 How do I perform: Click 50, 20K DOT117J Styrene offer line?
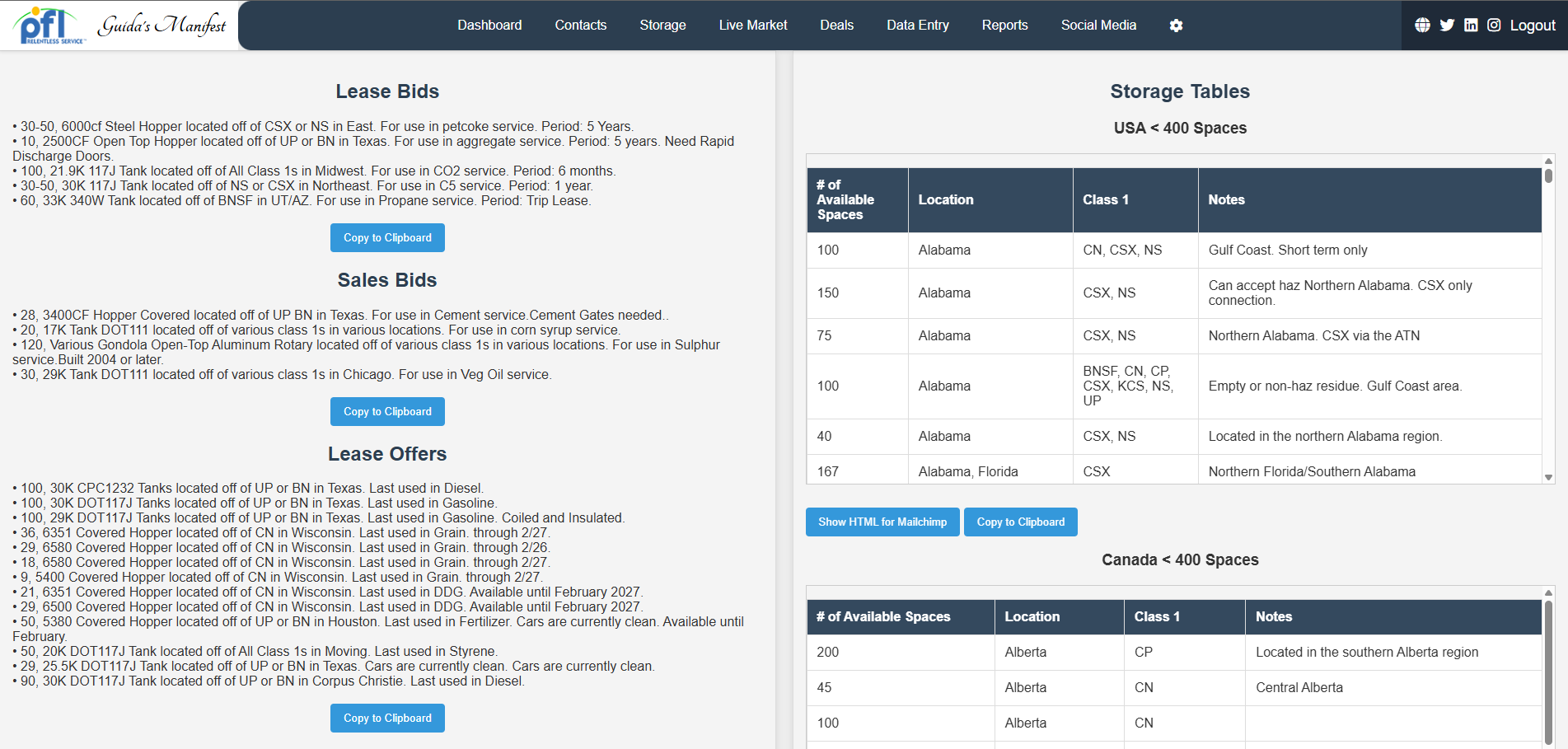click(x=255, y=652)
